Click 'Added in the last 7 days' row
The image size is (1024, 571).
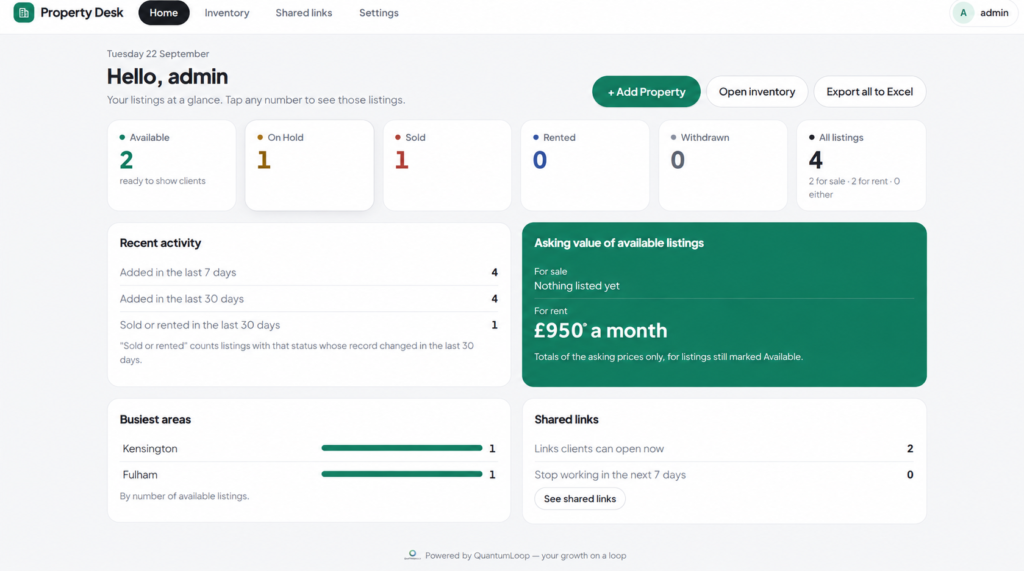click(x=308, y=272)
